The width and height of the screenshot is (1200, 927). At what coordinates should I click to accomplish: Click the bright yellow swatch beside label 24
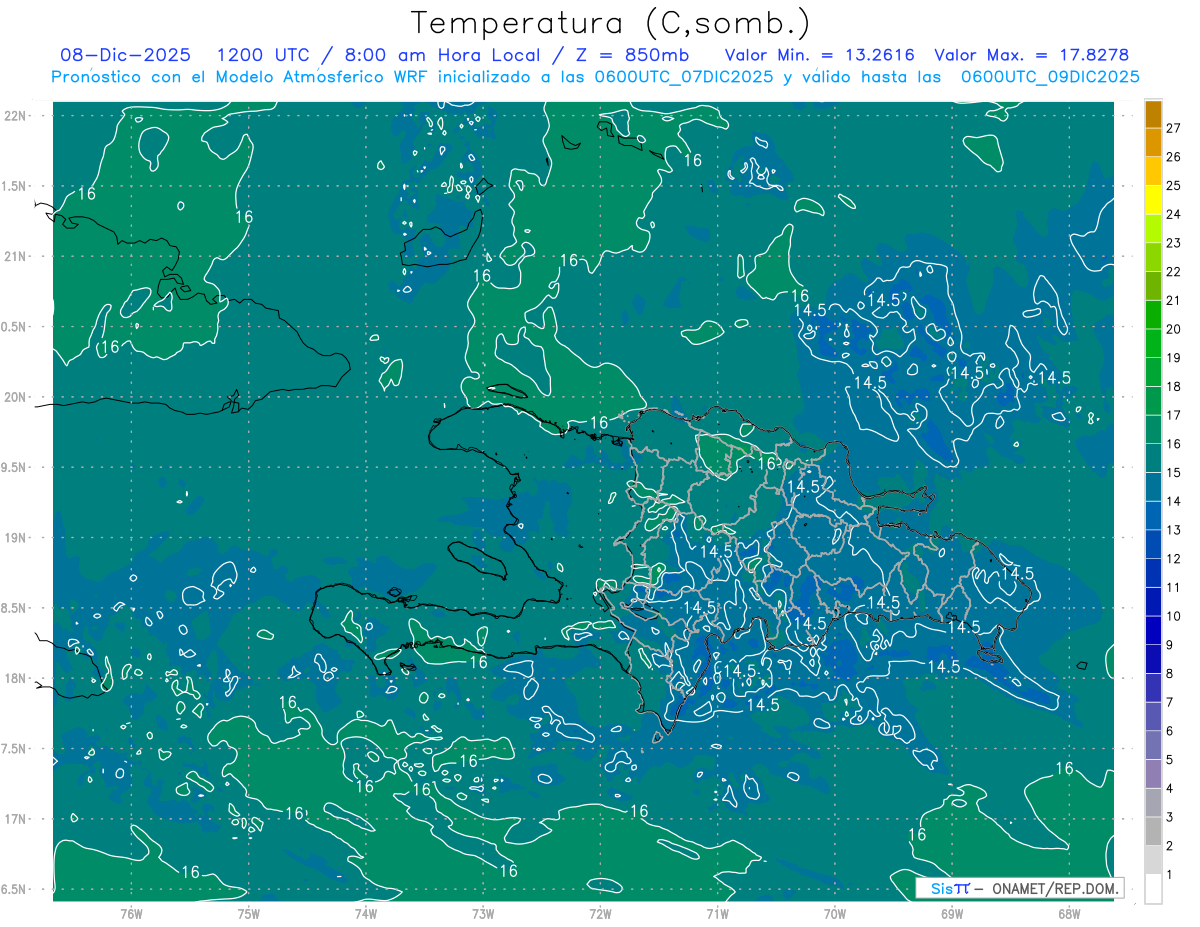click(x=1153, y=200)
